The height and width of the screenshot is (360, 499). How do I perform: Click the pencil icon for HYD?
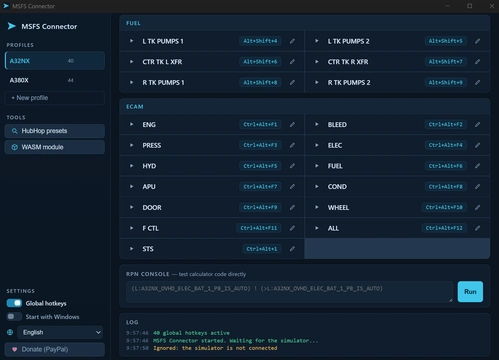click(x=292, y=166)
